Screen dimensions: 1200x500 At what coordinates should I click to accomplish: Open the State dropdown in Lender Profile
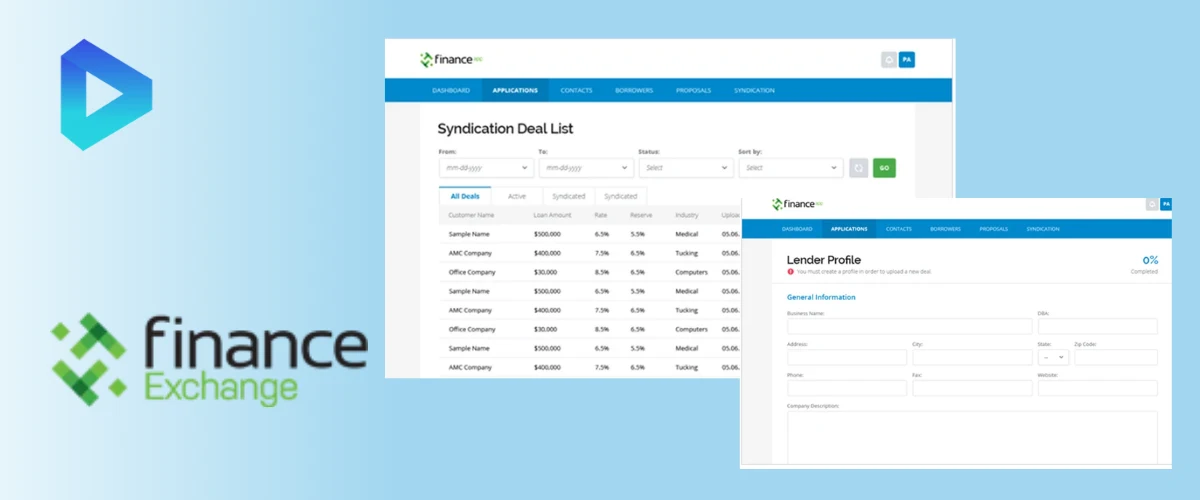click(1054, 357)
